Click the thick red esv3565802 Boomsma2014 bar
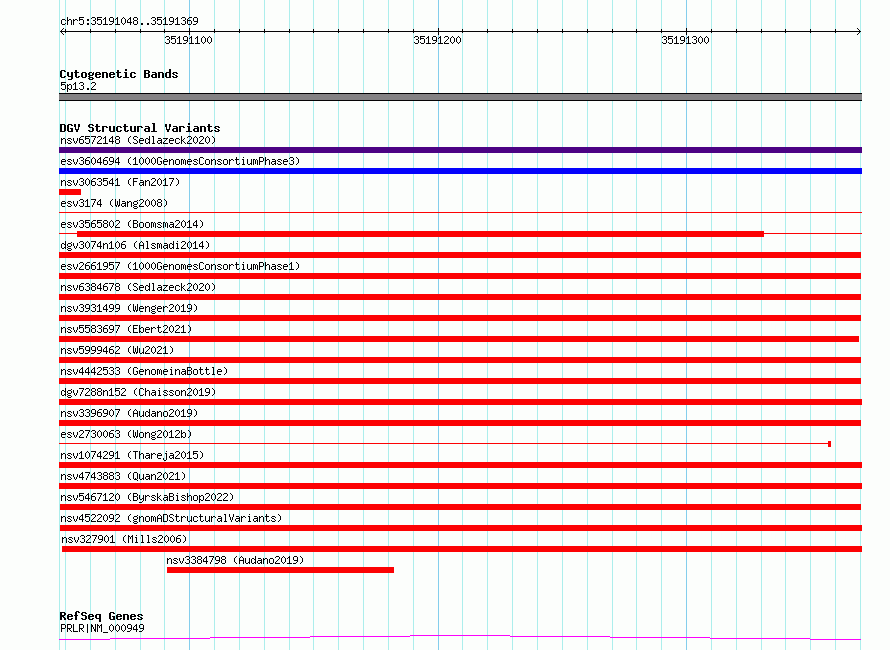The height and width of the screenshot is (650, 890). point(420,234)
